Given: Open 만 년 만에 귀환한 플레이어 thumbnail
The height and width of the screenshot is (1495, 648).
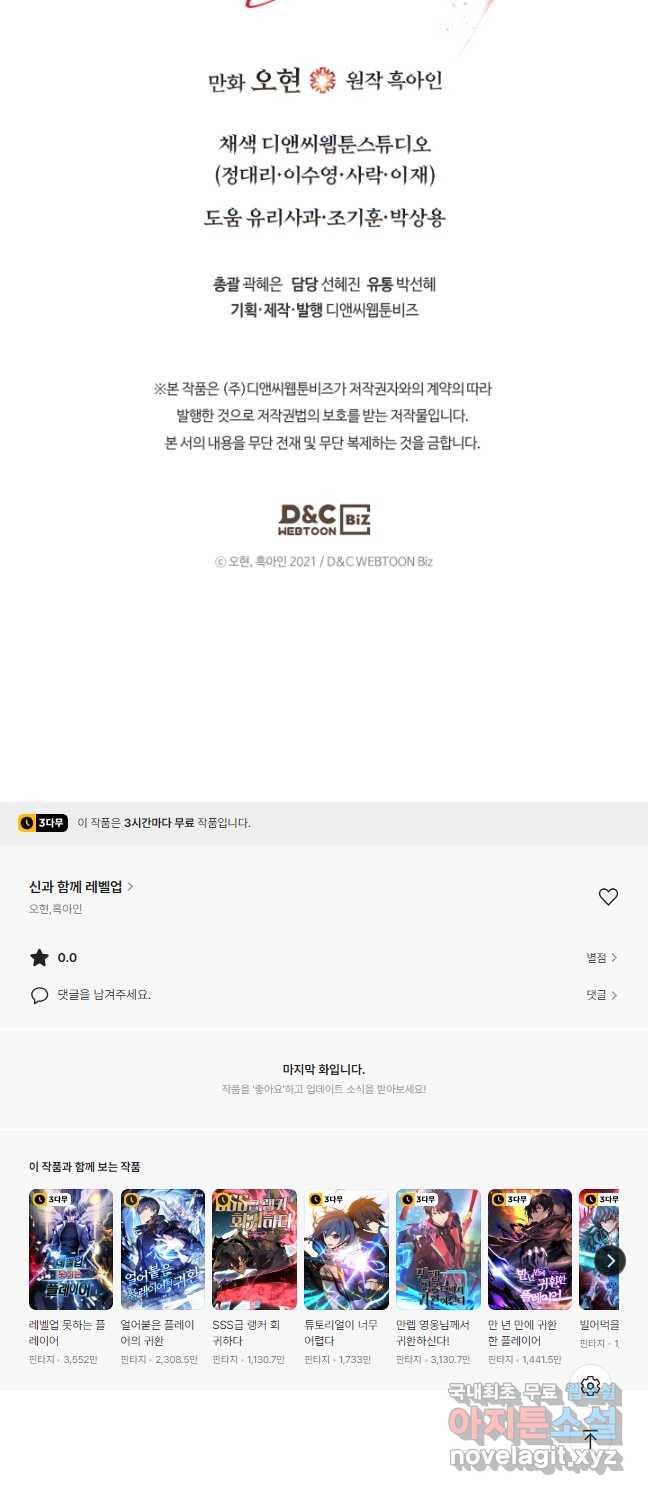Looking at the screenshot, I should click(x=530, y=1249).
